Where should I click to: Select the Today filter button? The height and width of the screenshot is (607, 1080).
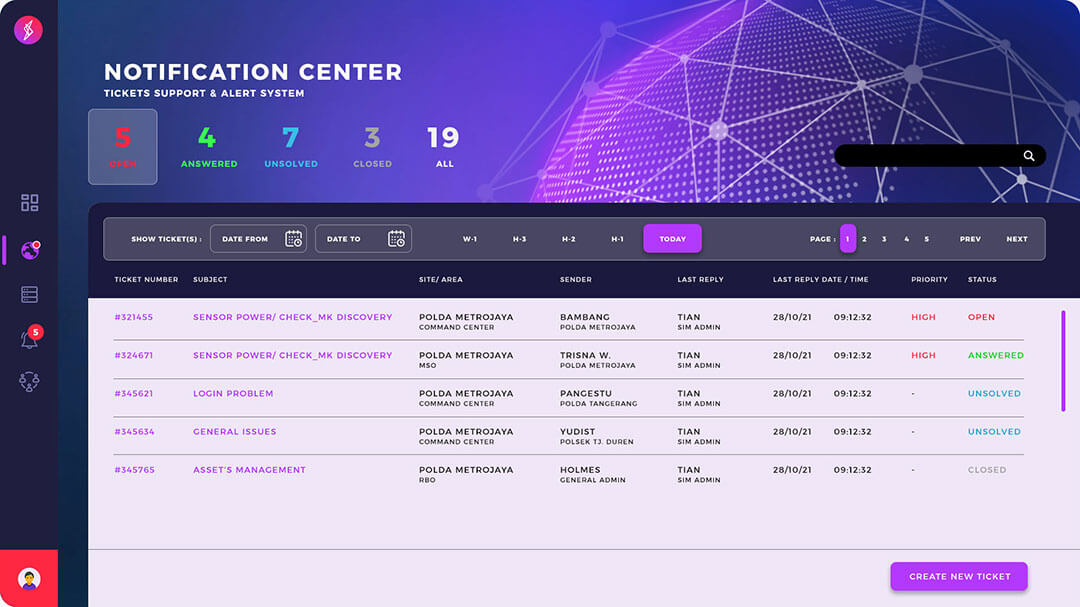pos(672,239)
